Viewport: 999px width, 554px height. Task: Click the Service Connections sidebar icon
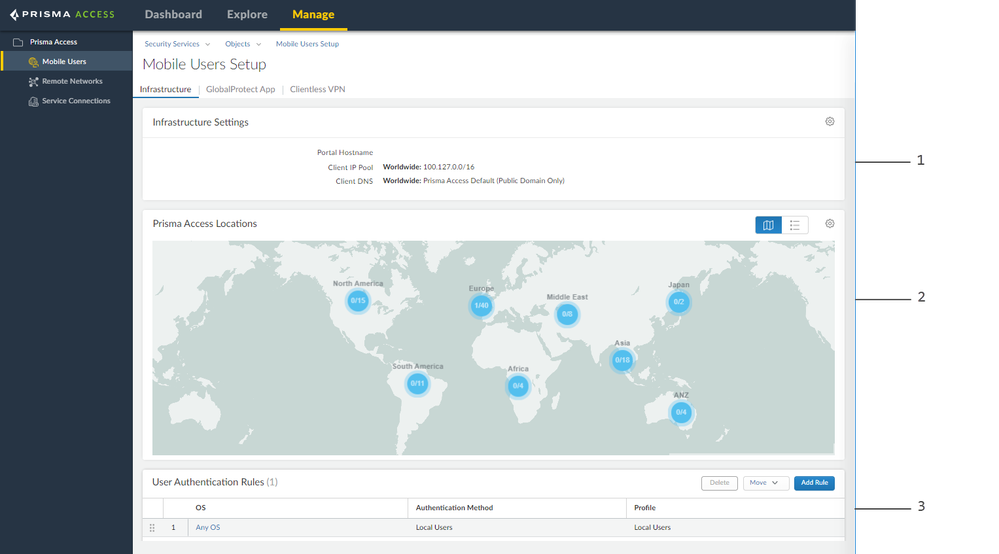pyautogui.click(x=33, y=101)
